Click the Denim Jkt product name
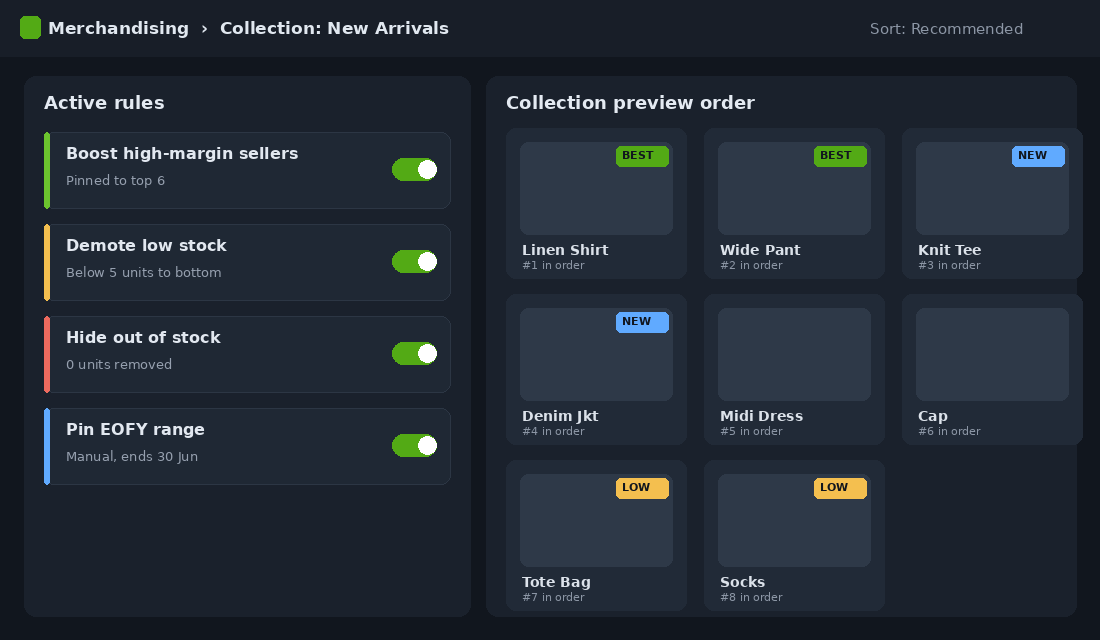The image size is (1100, 640). (560, 416)
